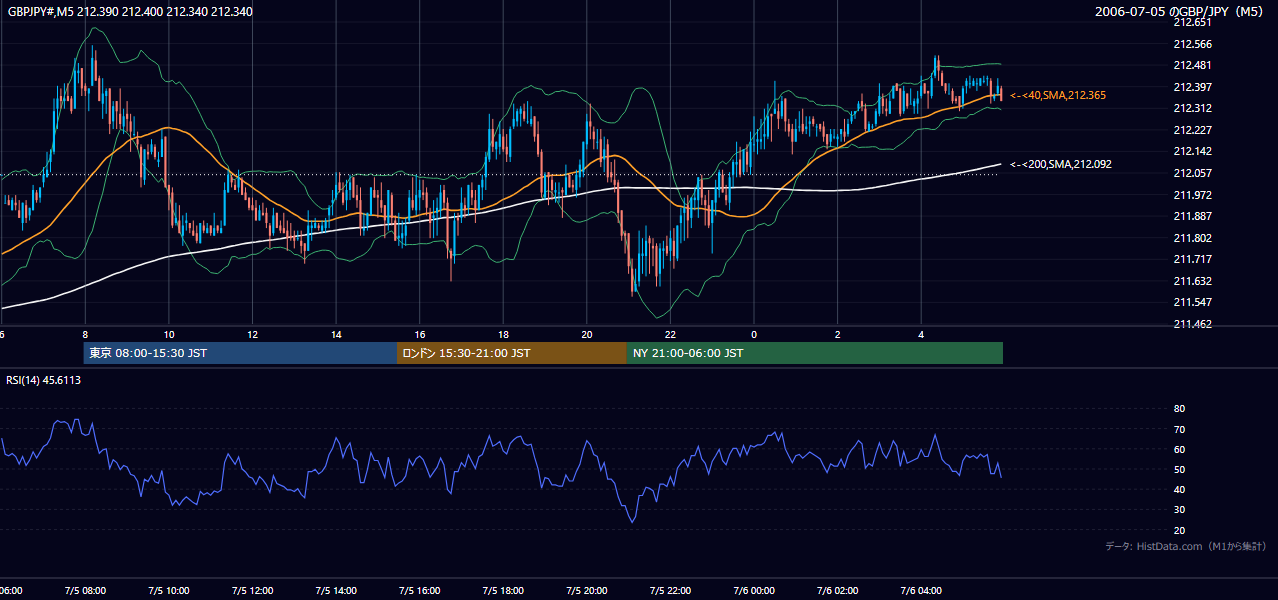Viewport: 1278px width, 600px height.
Task: Click the 200 SMA 212.092 label
Action: (x=1060, y=164)
